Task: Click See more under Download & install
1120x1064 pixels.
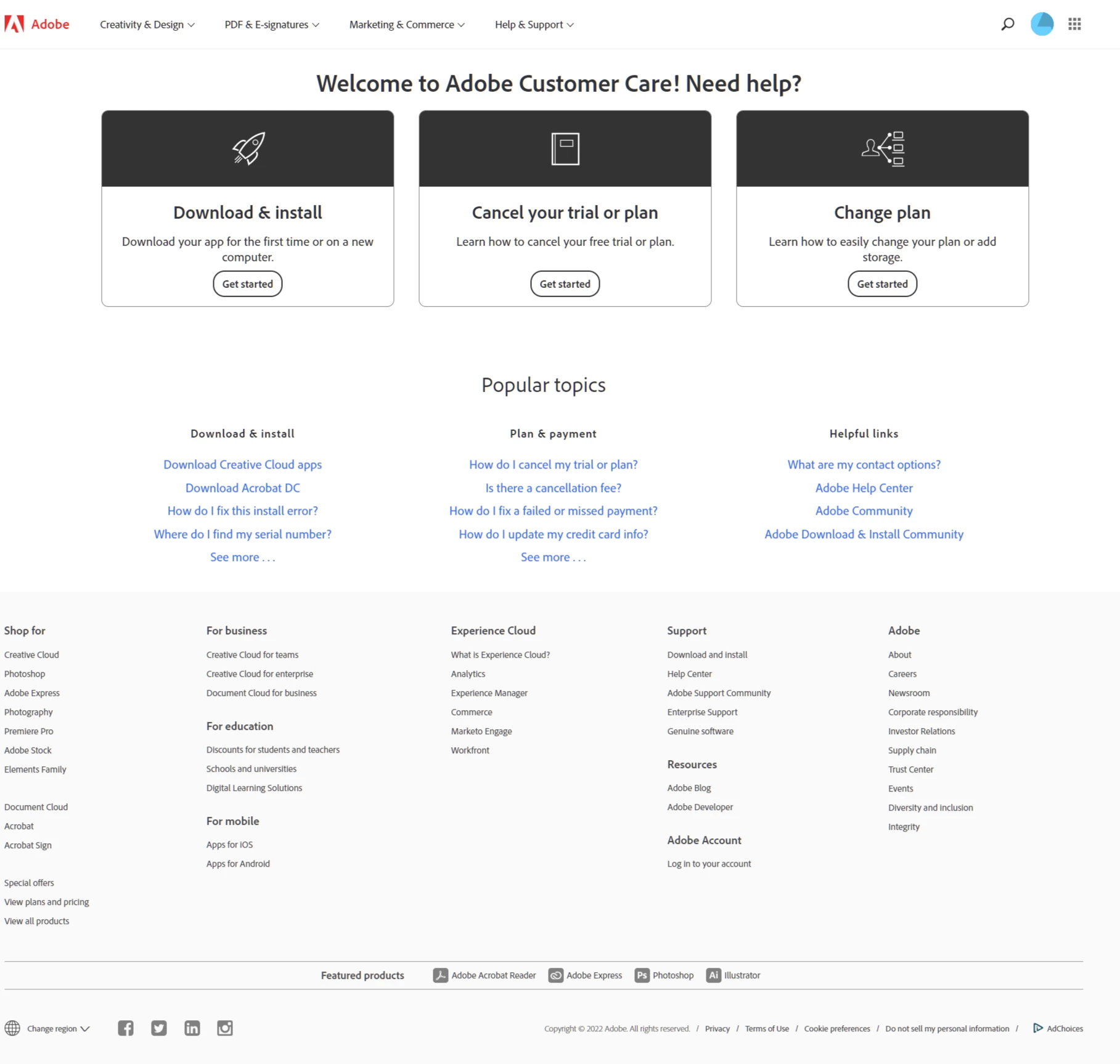Action: (x=243, y=557)
